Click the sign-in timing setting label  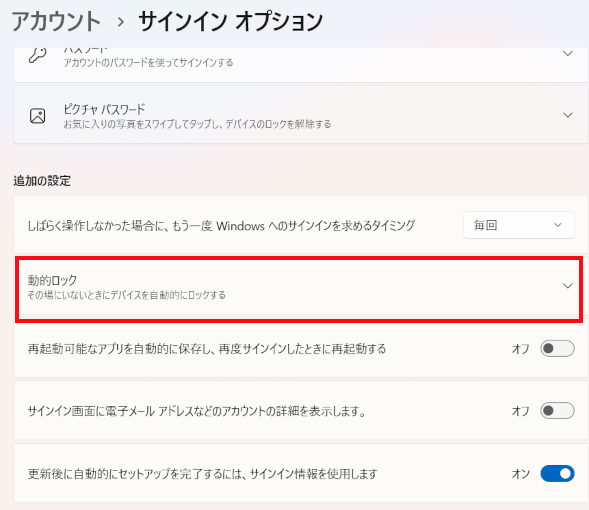(x=221, y=225)
